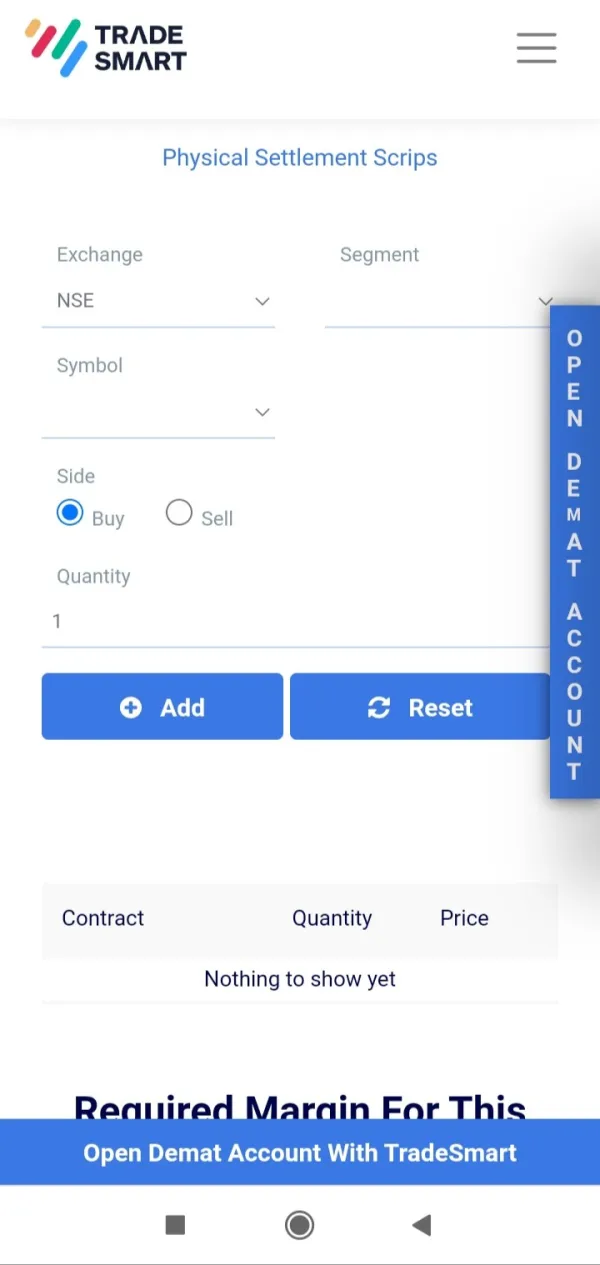This screenshot has width=600, height=1265.
Task: Click the Quantity column header in table
Action: (332, 918)
